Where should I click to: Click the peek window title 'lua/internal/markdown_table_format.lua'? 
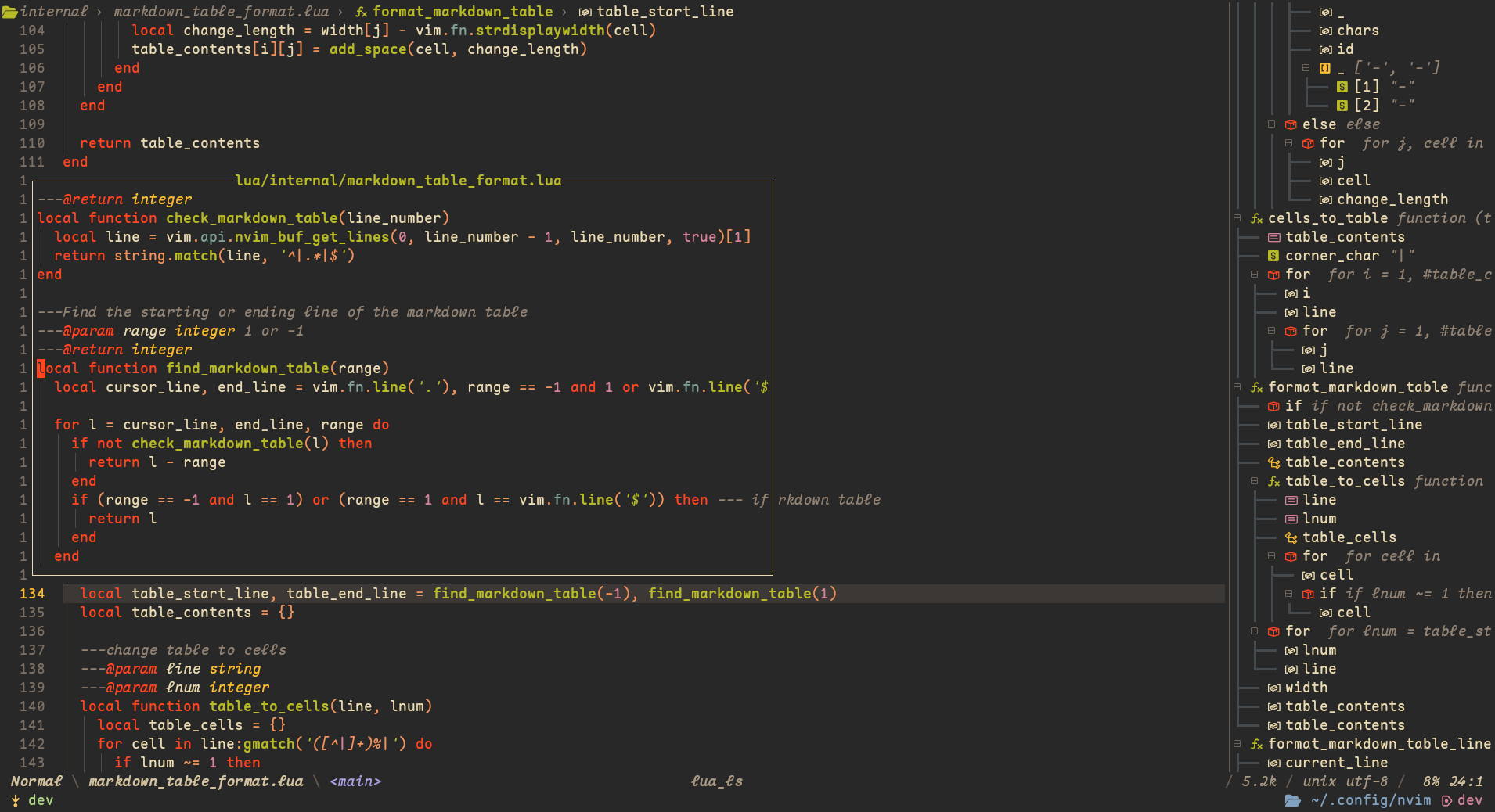[x=398, y=181]
